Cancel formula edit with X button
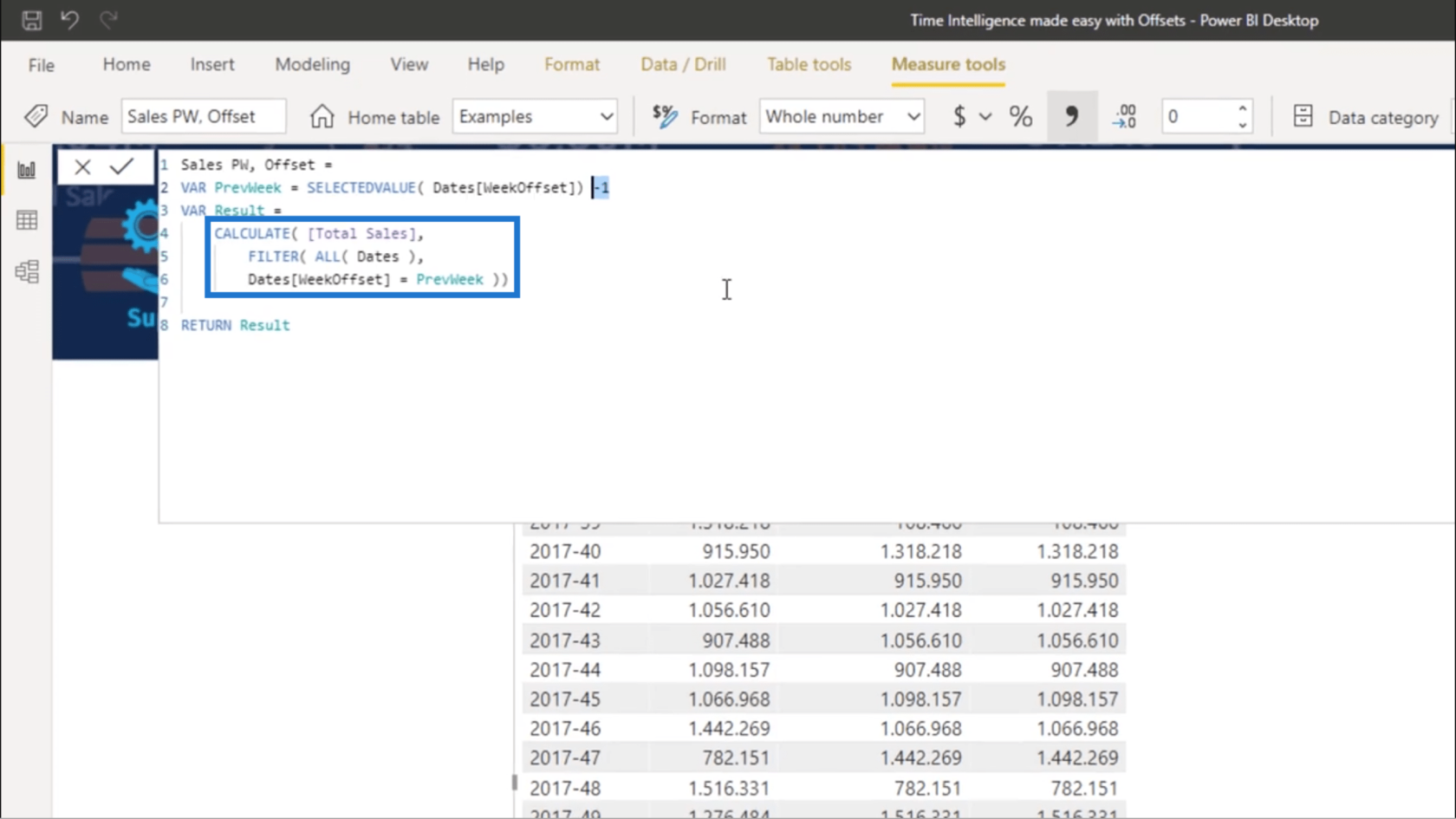This screenshot has height=819, width=1456. [82, 167]
